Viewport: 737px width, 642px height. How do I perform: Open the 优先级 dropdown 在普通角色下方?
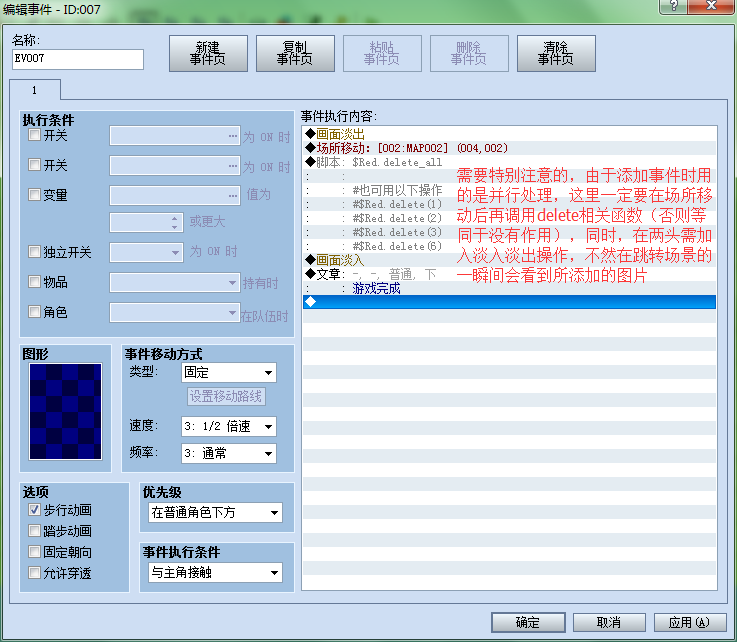216,513
